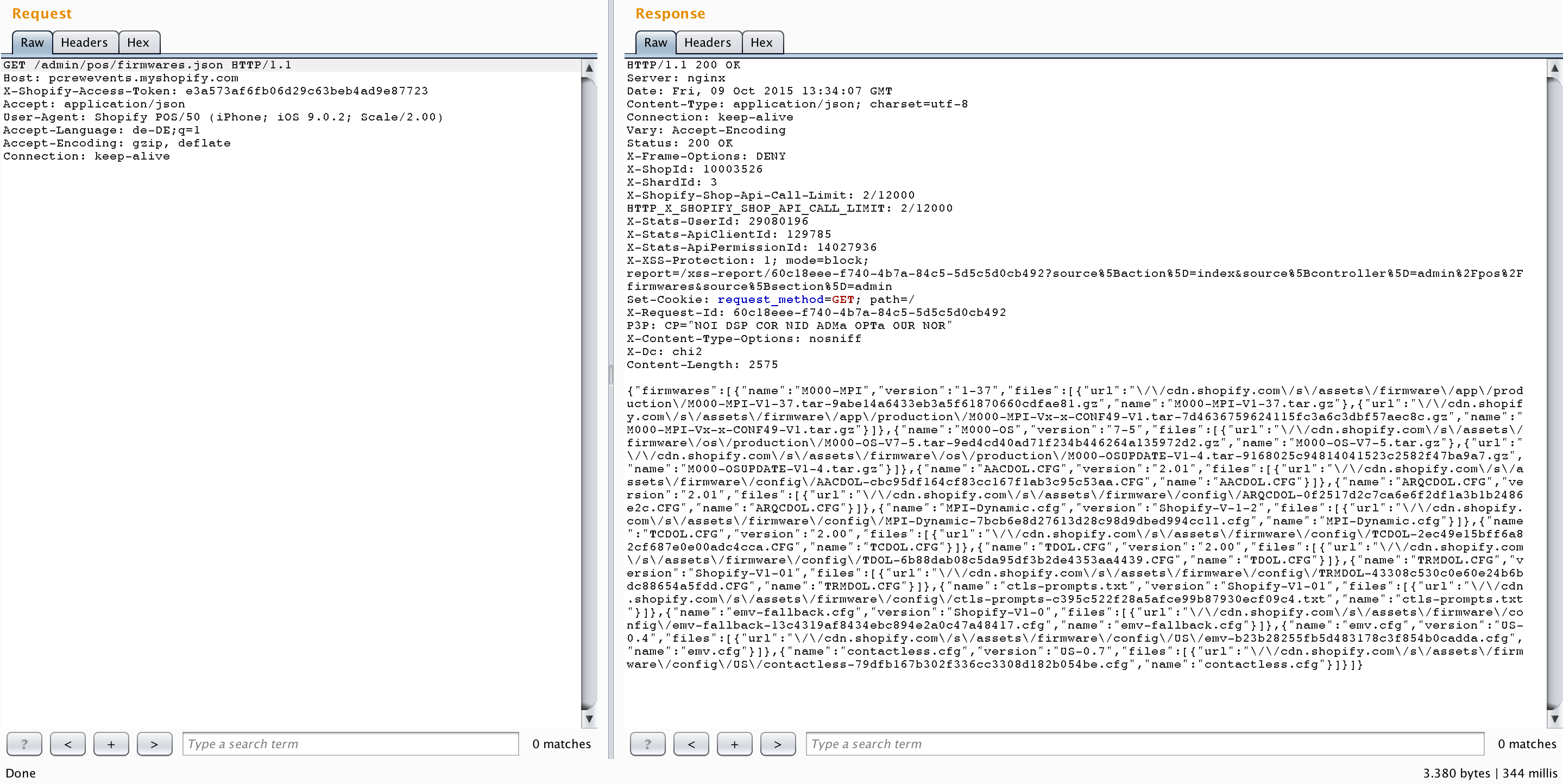The width and height of the screenshot is (1563, 784).
Task: Click the X-Request-Id header line
Action: point(816,313)
